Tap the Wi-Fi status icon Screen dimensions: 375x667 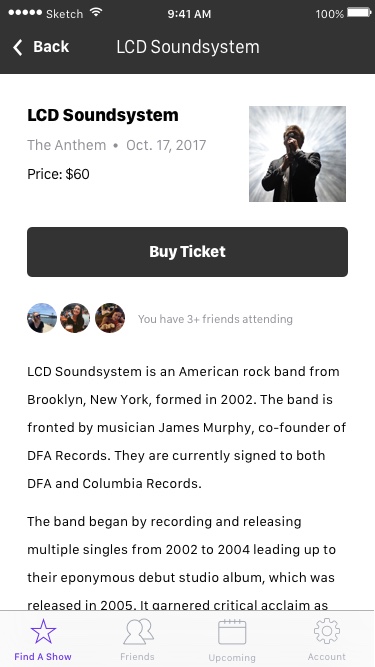coord(96,12)
